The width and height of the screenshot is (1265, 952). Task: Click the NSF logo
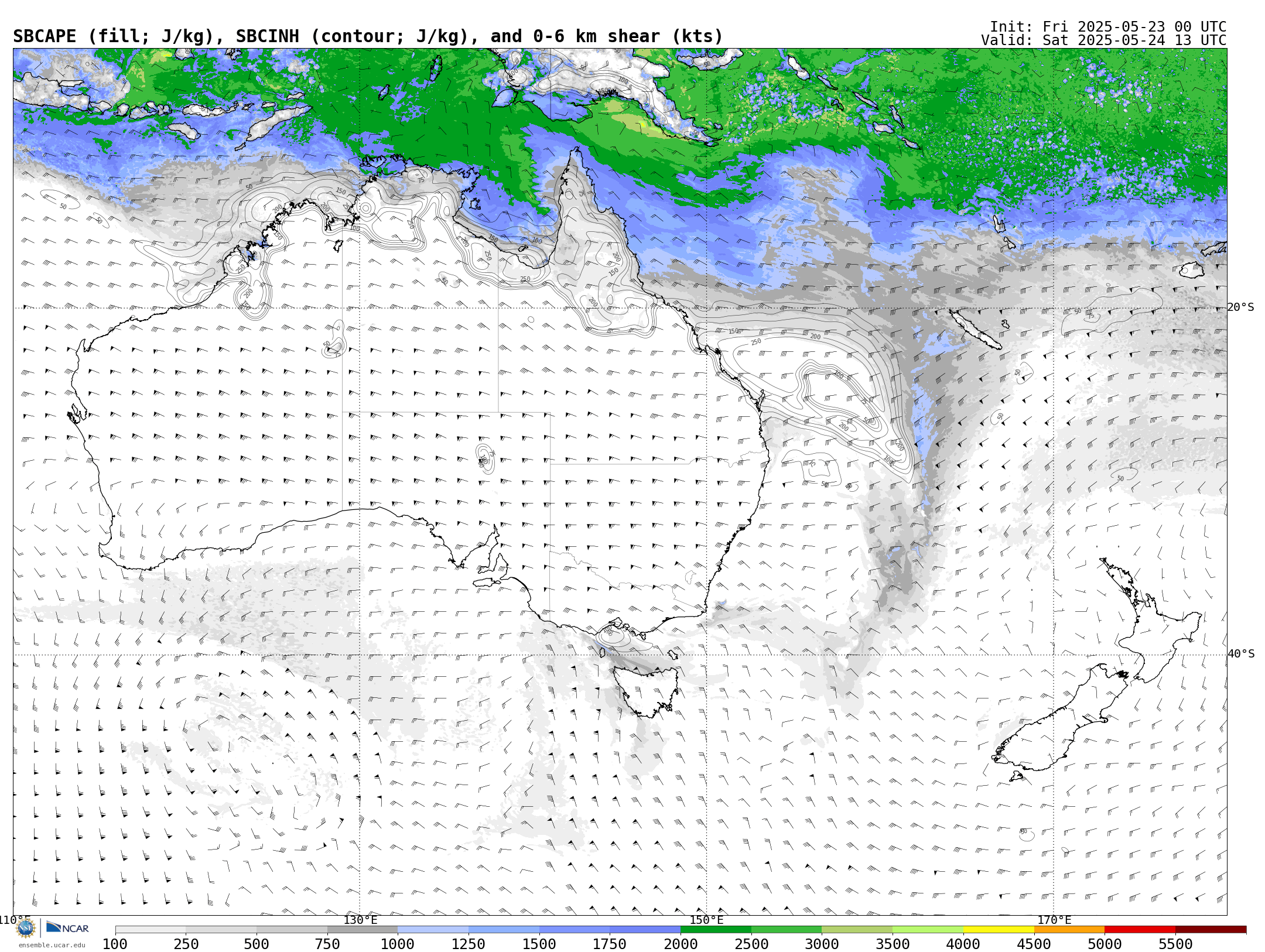click(x=26, y=929)
